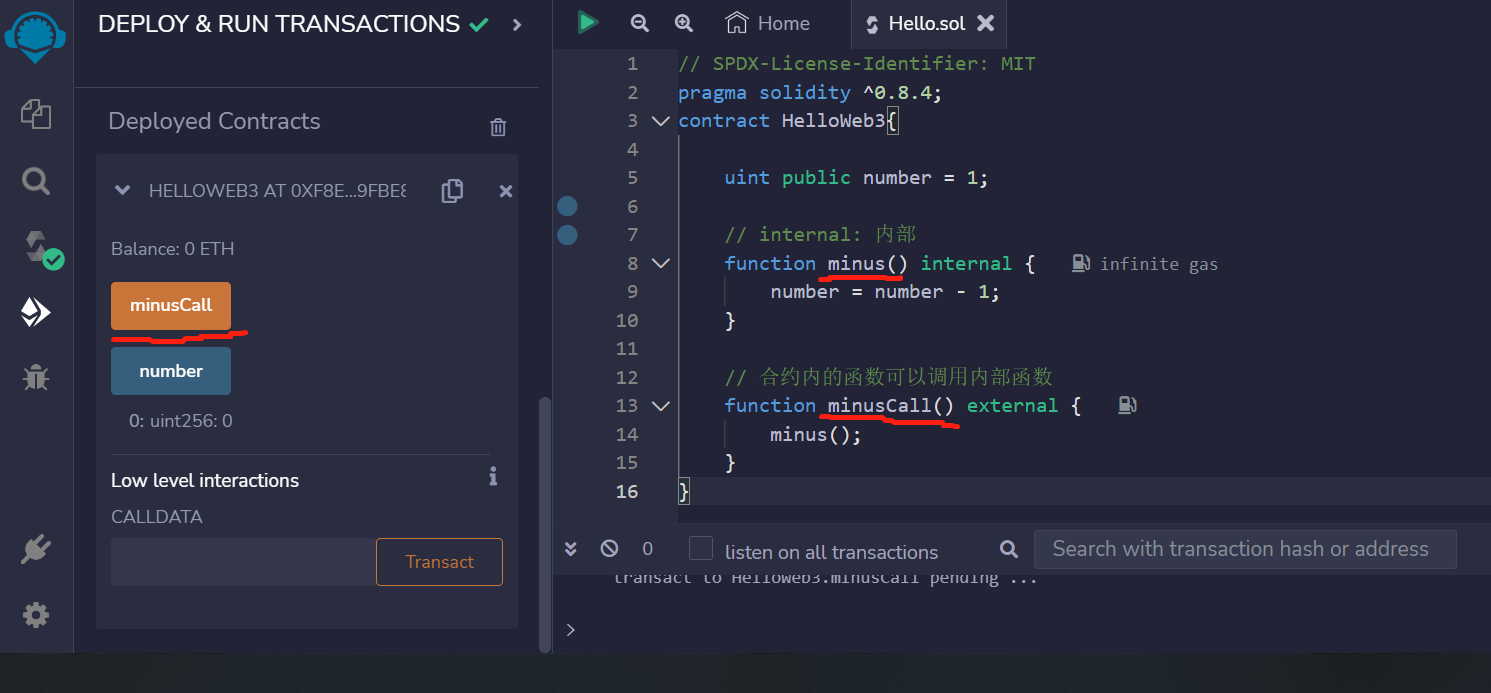Fold the minus function at line 8
Image resolution: width=1491 pixels, height=693 pixels.
[660, 263]
